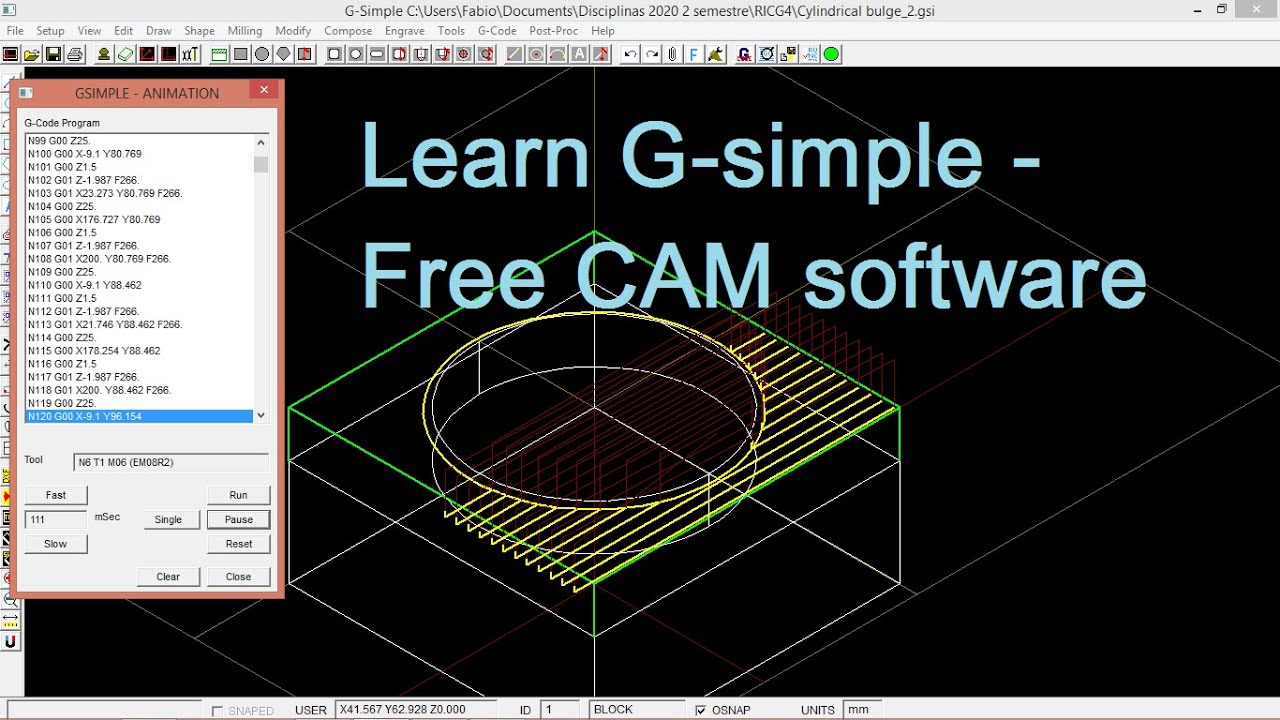Click the Undo arrow icon
Screen dimensions: 1280x720
pyautogui.click(x=630, y=54)
